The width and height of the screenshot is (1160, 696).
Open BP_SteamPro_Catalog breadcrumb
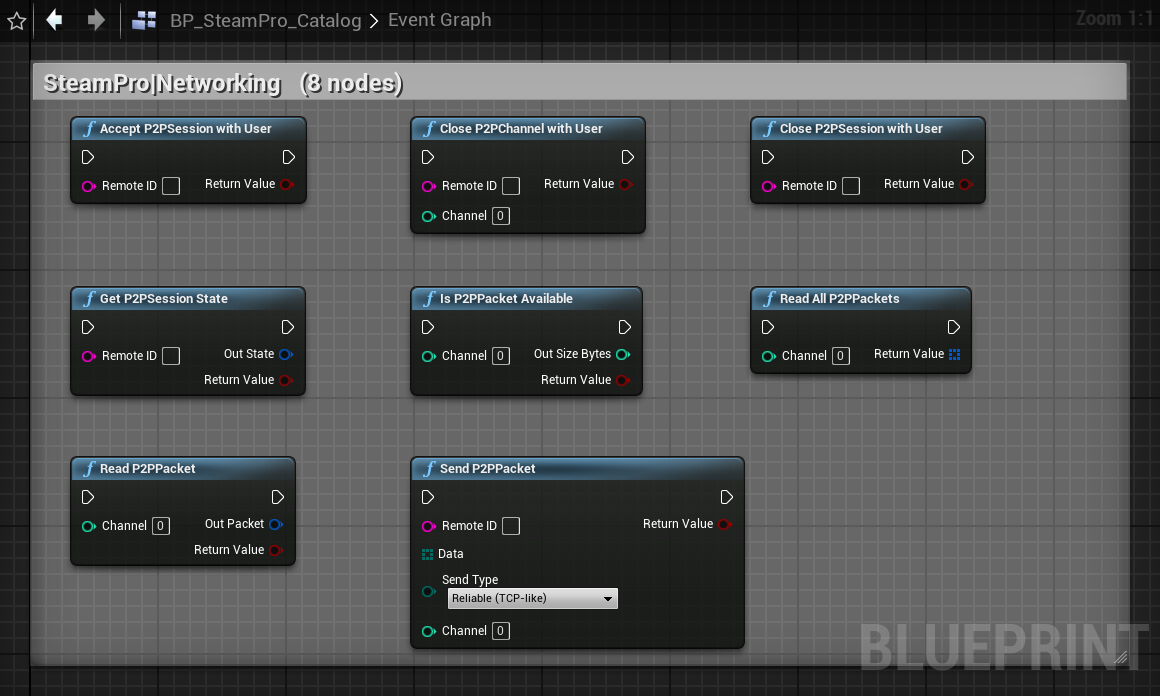click(266, 20)
